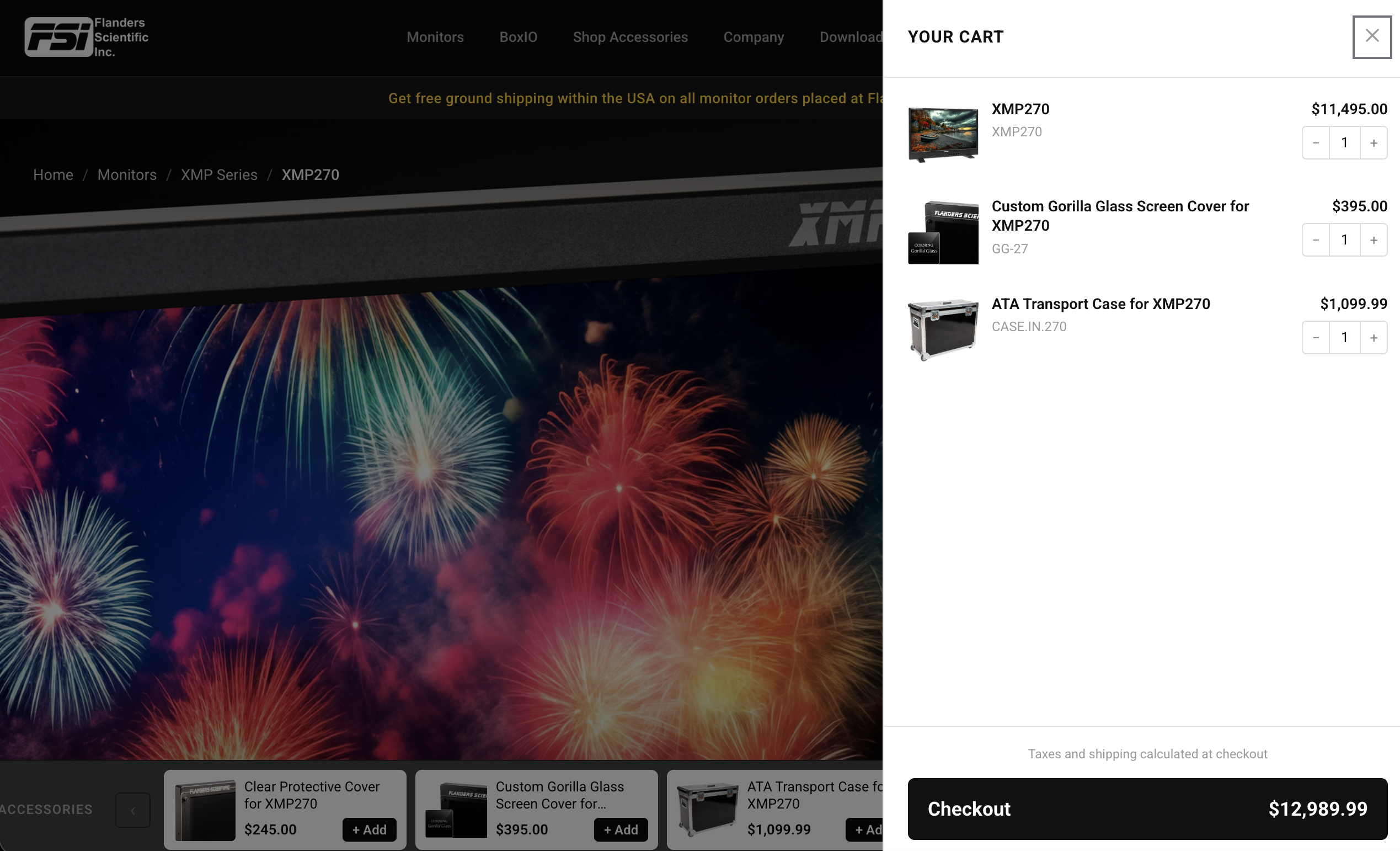Go to the Home breadcrumb
The height and width of the screenshot is (851, 1400).
pos(53,174)
